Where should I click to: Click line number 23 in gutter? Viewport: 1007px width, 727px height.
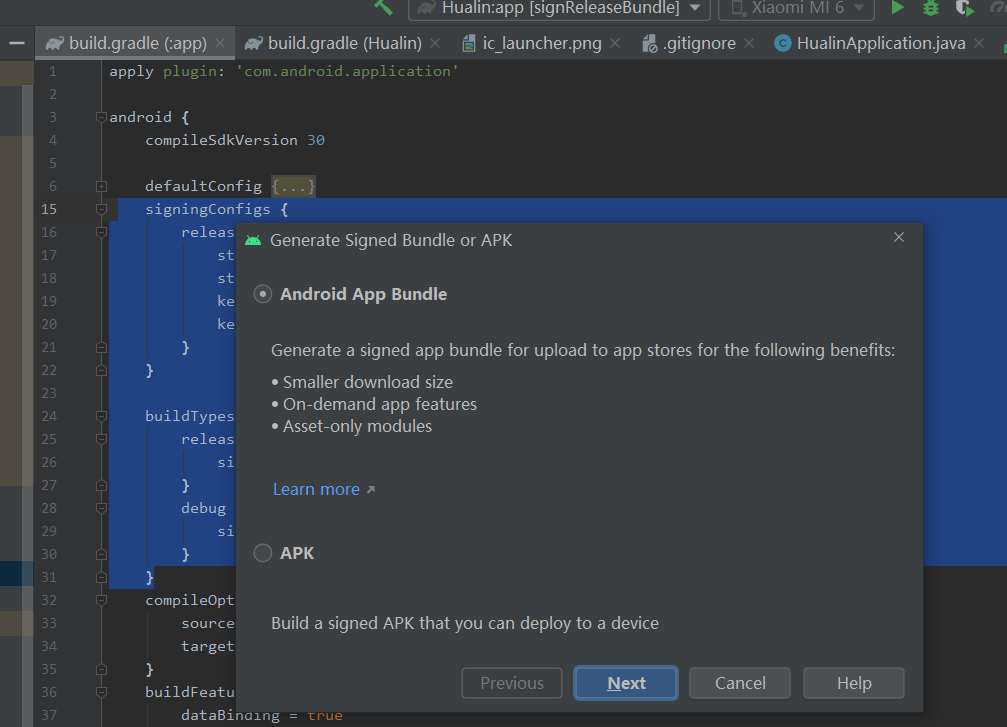tap(49, 393)
